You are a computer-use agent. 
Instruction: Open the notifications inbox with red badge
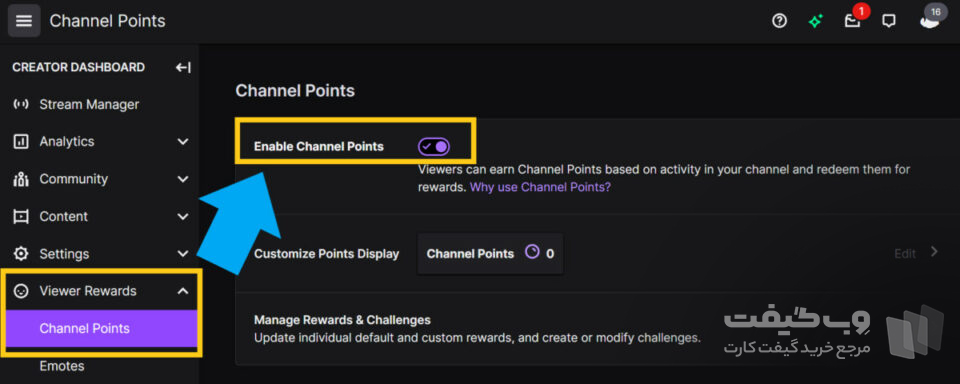[x=853, y=20]
